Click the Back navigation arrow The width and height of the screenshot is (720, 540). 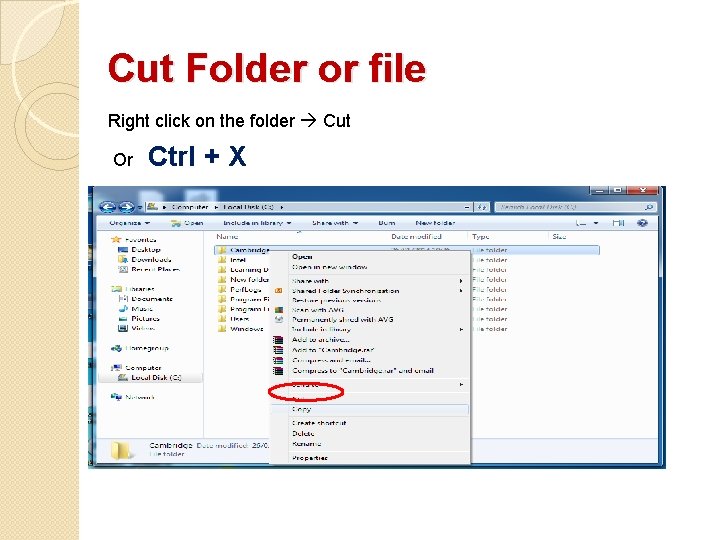coord(107,207)
